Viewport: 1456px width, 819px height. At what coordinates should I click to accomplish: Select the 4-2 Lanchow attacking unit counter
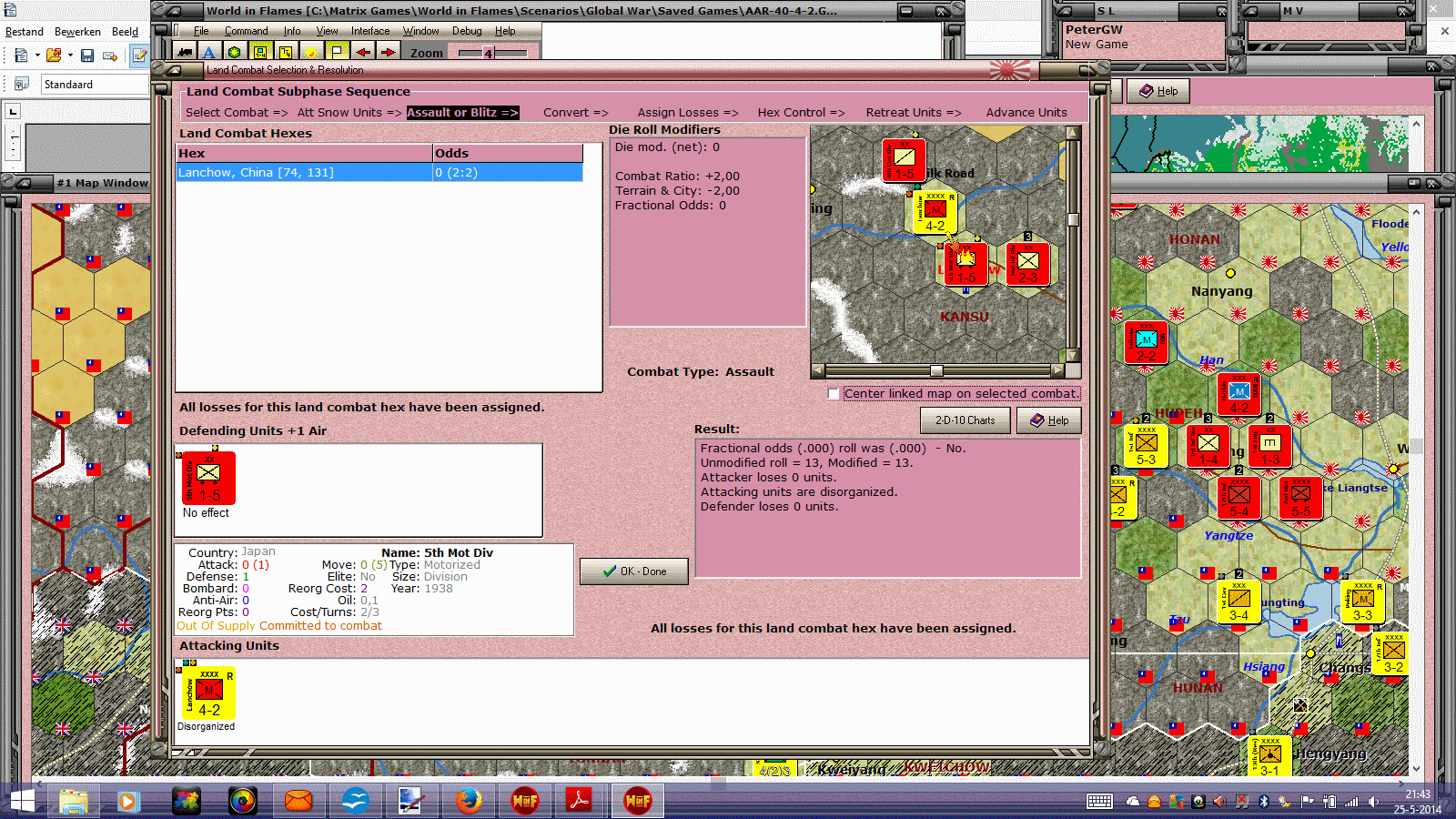[x=207, y=693]
